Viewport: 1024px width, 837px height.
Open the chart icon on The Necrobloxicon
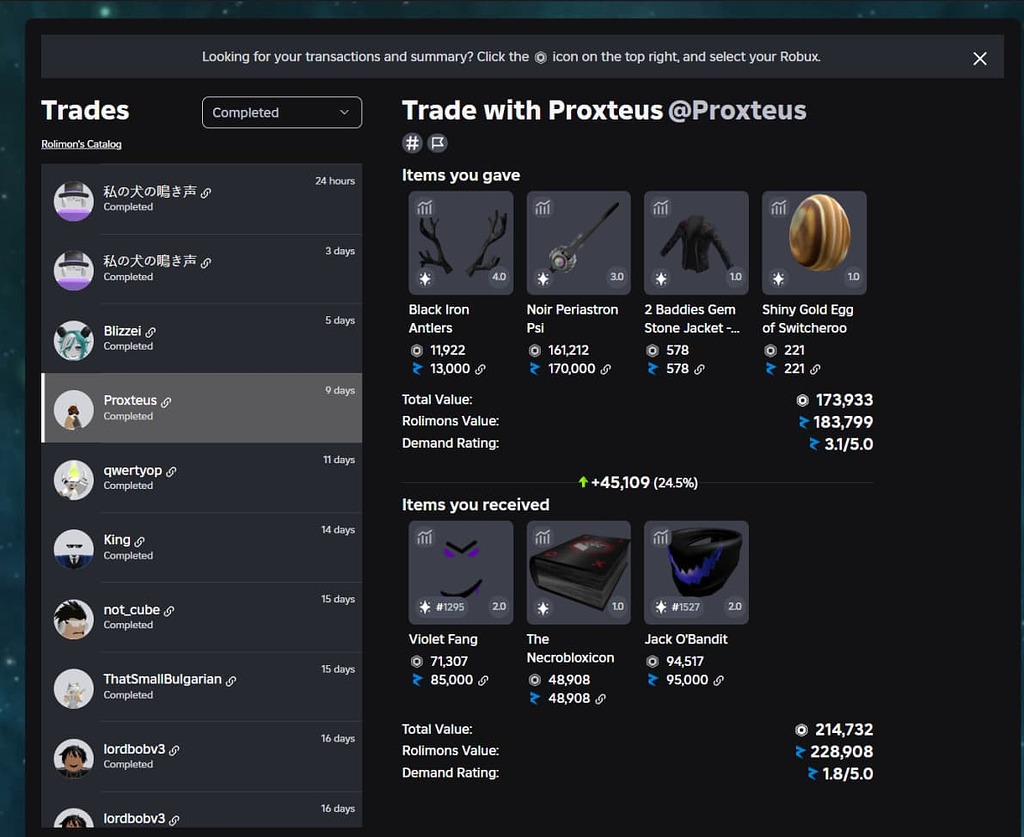543,538
